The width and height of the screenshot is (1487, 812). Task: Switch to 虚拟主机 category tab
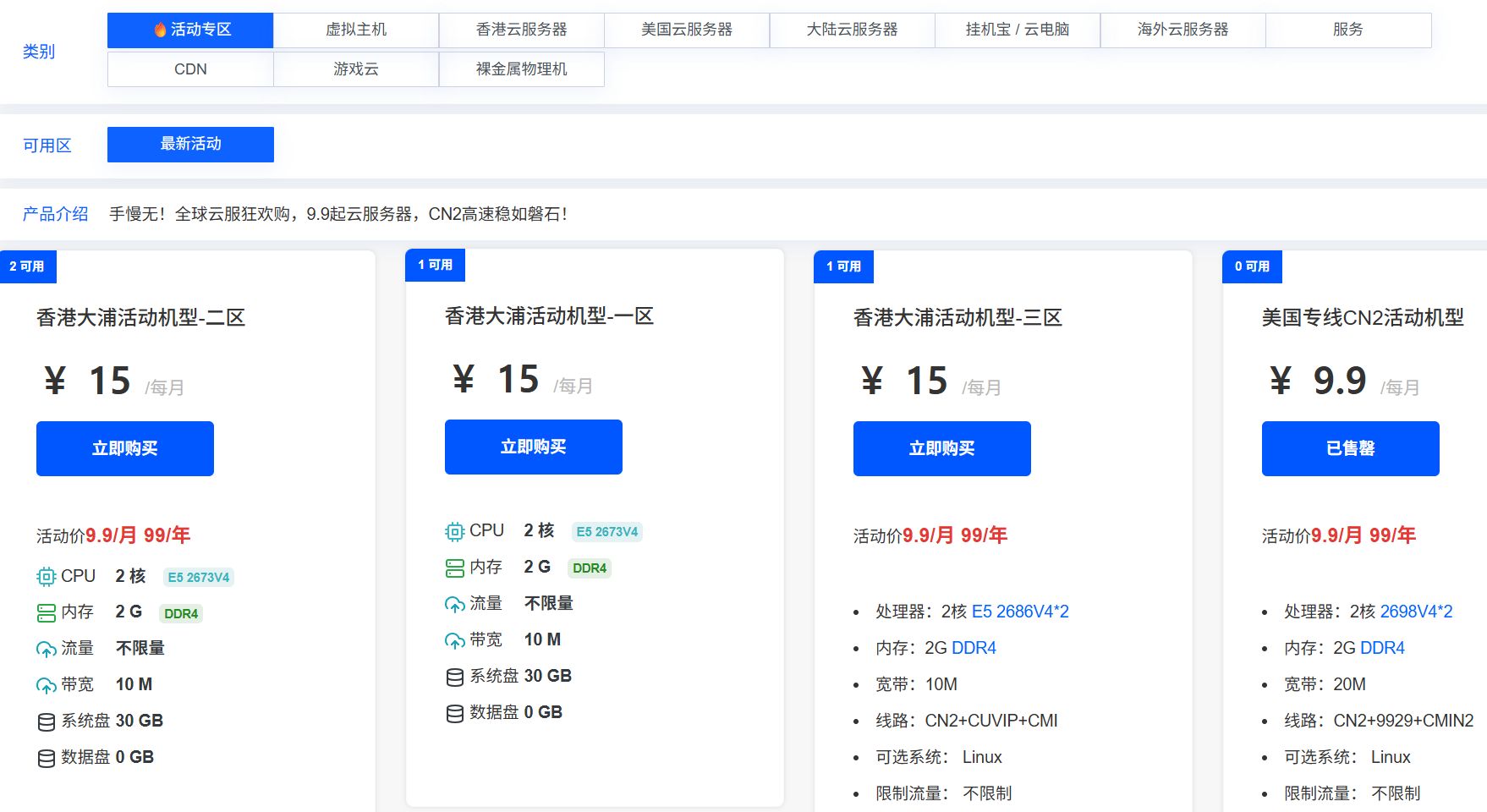(x=356, y=30)
